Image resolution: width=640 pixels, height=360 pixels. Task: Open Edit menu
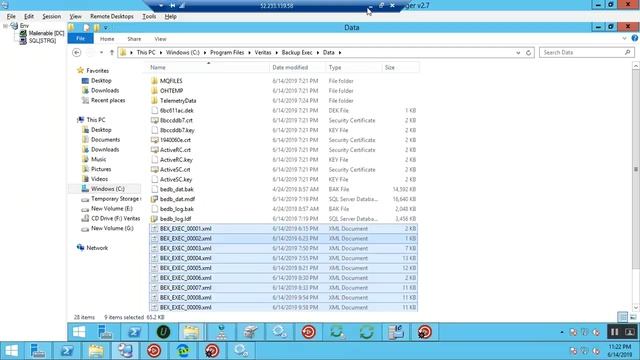[29, 16]
